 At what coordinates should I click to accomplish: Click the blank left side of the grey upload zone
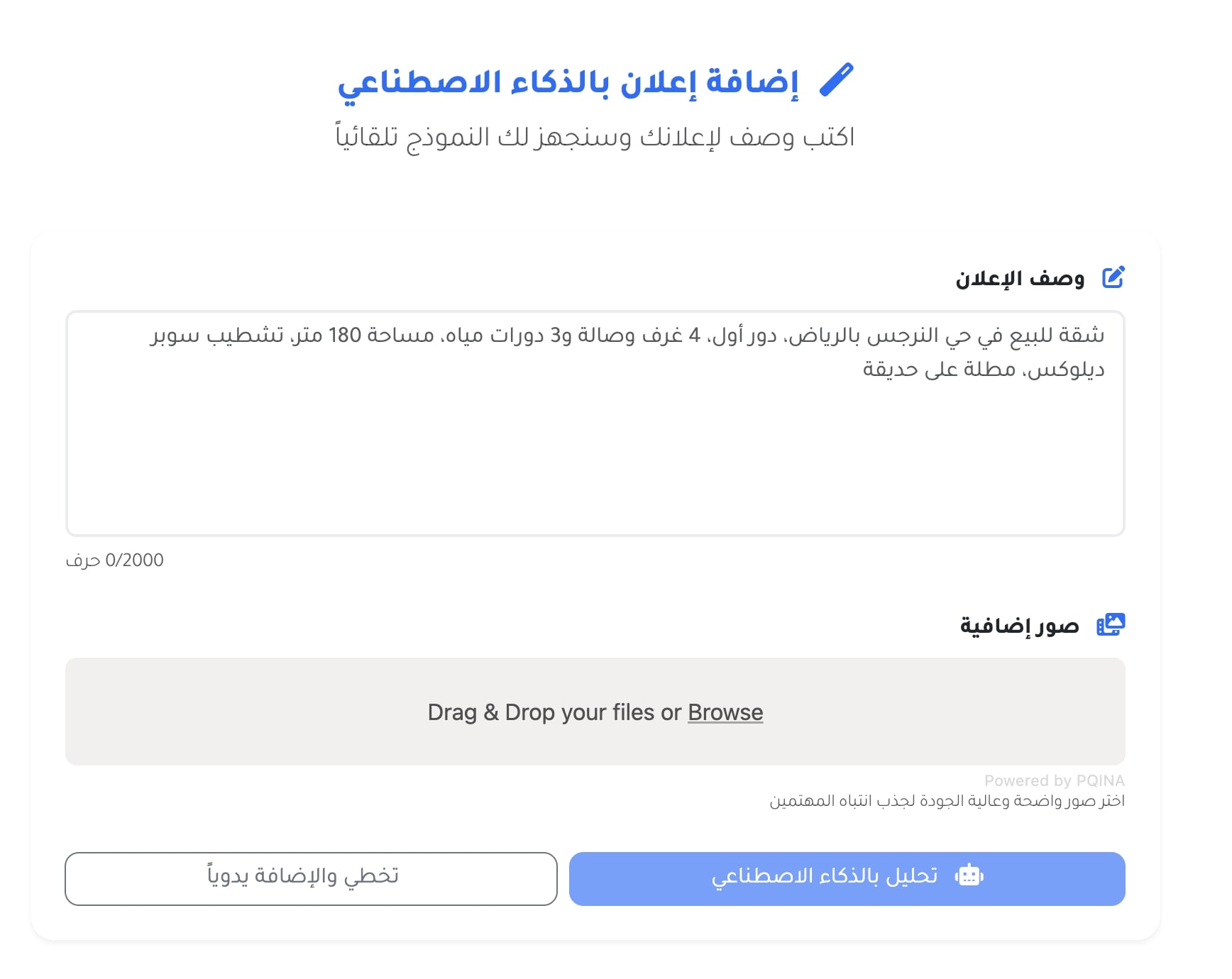coord(213,712)
